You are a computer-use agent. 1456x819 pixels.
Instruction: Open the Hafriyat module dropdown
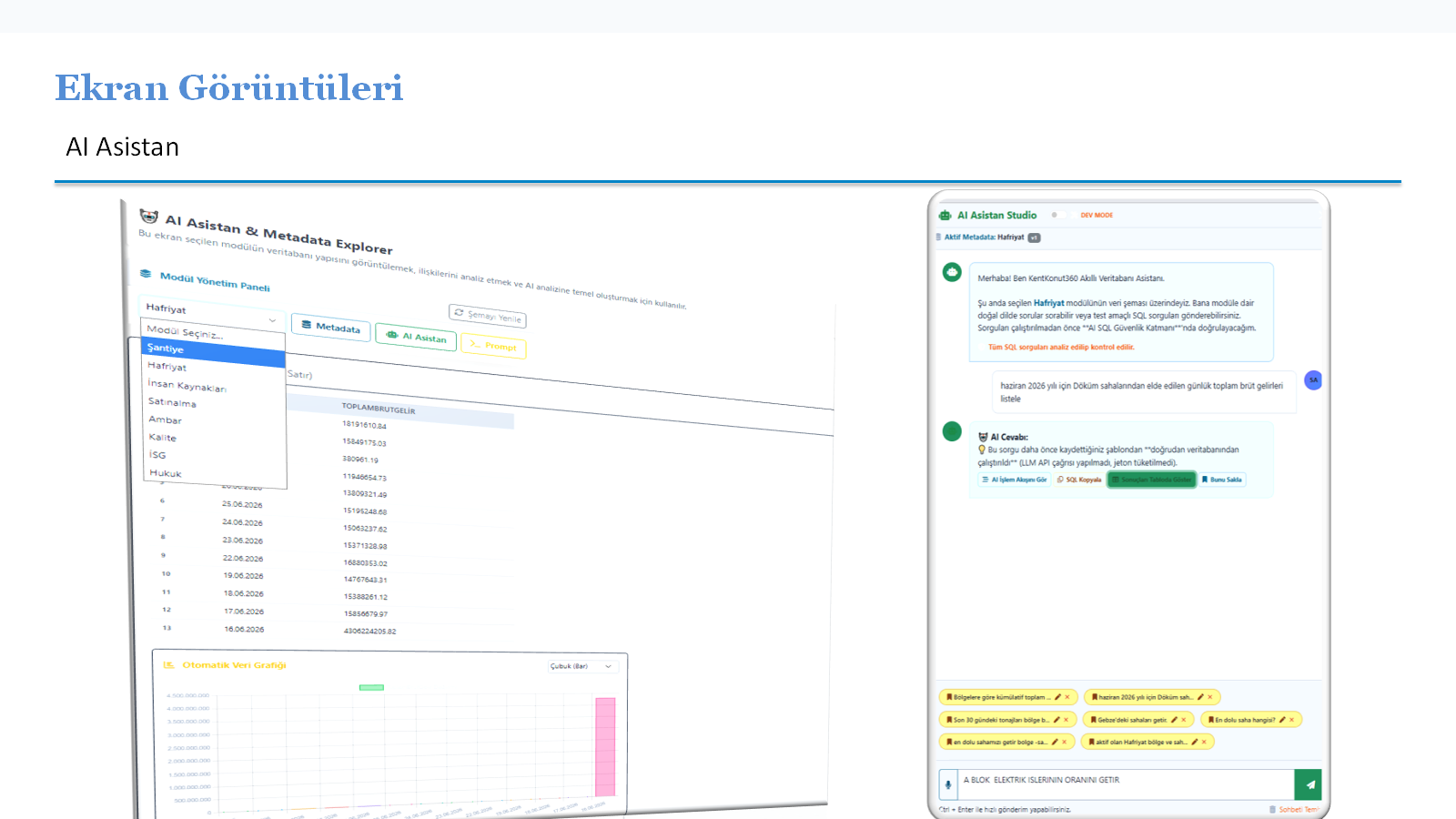tap(211, 314)
